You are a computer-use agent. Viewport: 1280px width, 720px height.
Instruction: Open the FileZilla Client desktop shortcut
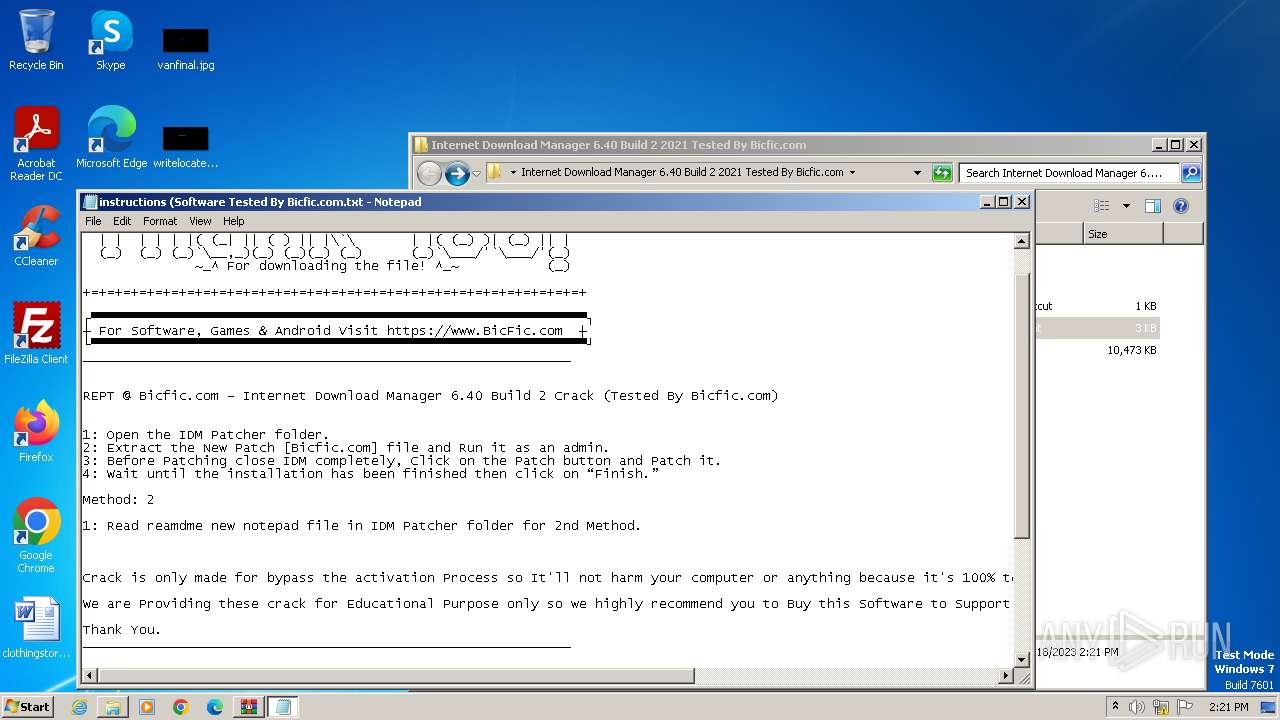tap(36, 333)
